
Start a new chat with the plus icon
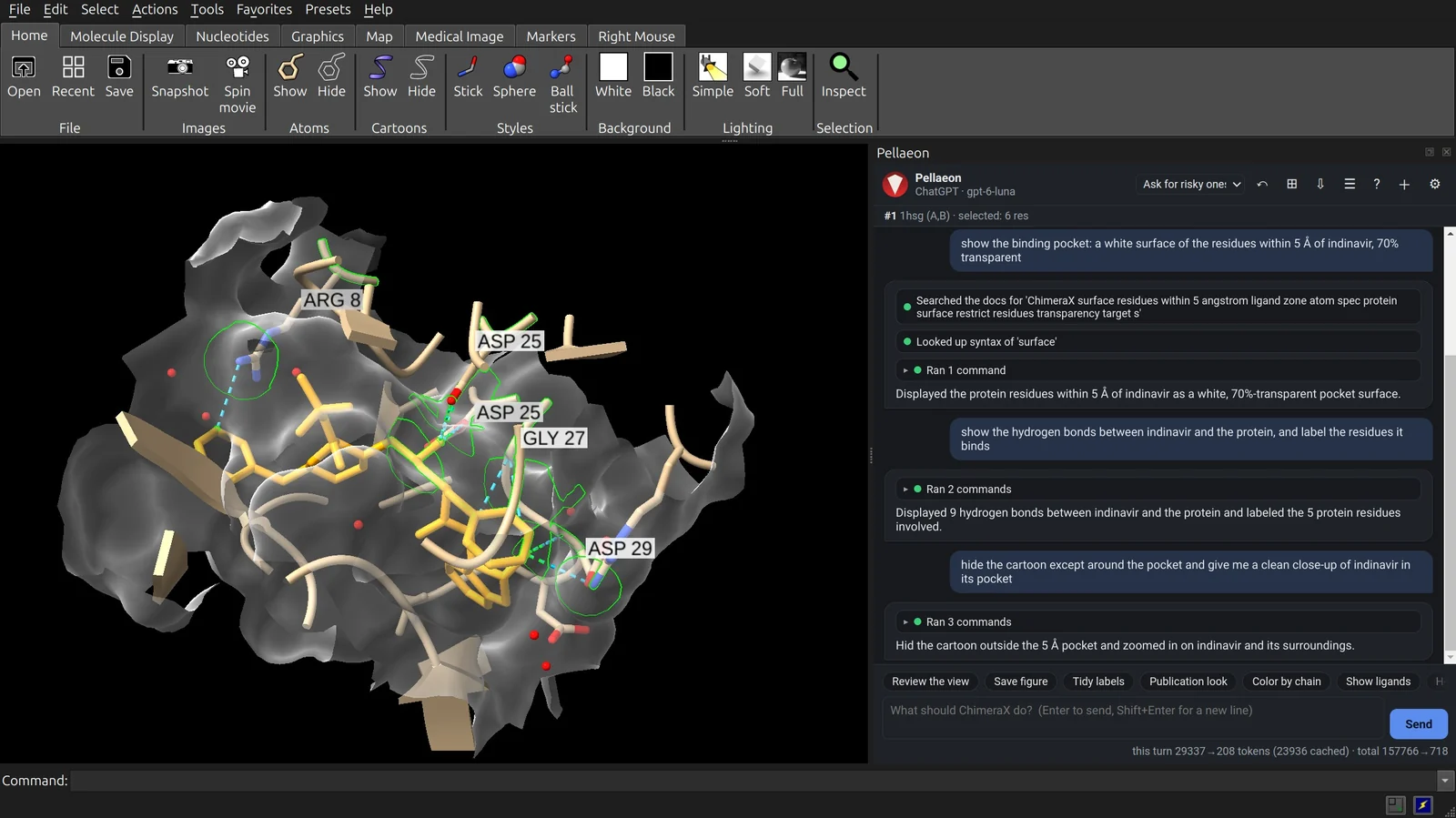tap(1404, 184)
